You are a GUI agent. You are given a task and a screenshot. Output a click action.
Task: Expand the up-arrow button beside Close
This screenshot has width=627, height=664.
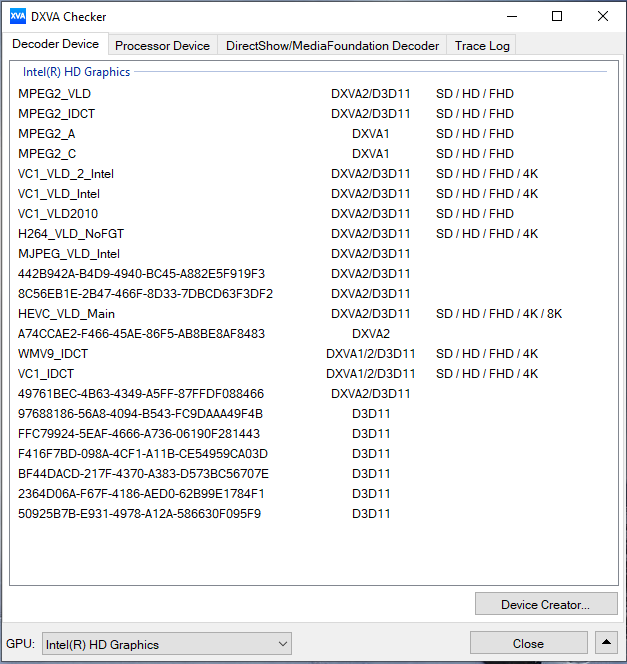[606, 643]
